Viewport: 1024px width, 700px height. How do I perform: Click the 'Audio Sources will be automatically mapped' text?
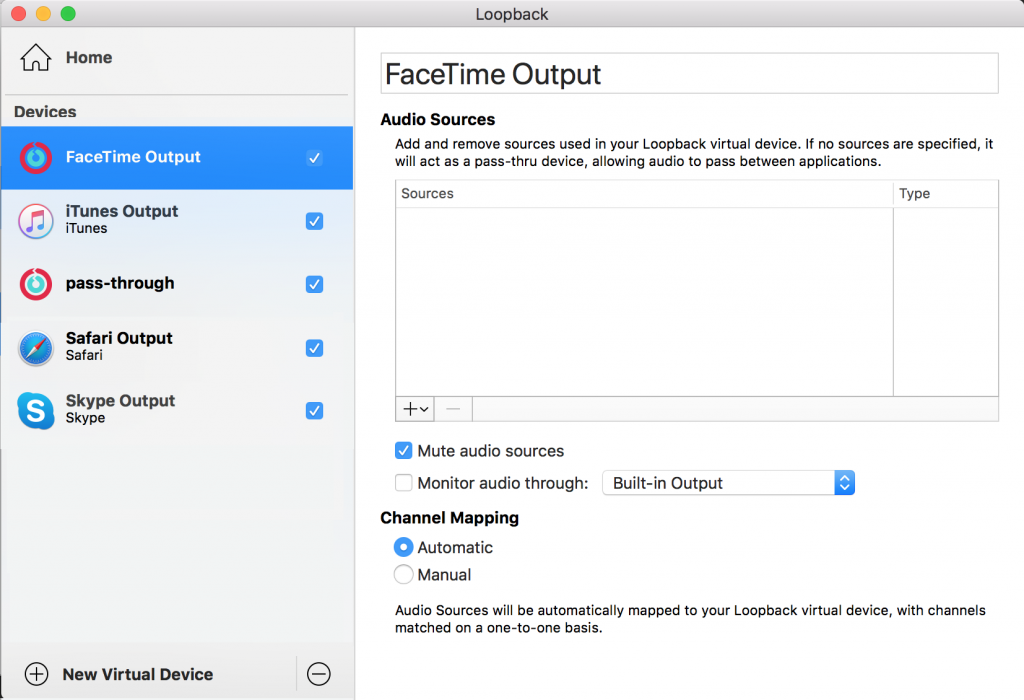[690, 618]
